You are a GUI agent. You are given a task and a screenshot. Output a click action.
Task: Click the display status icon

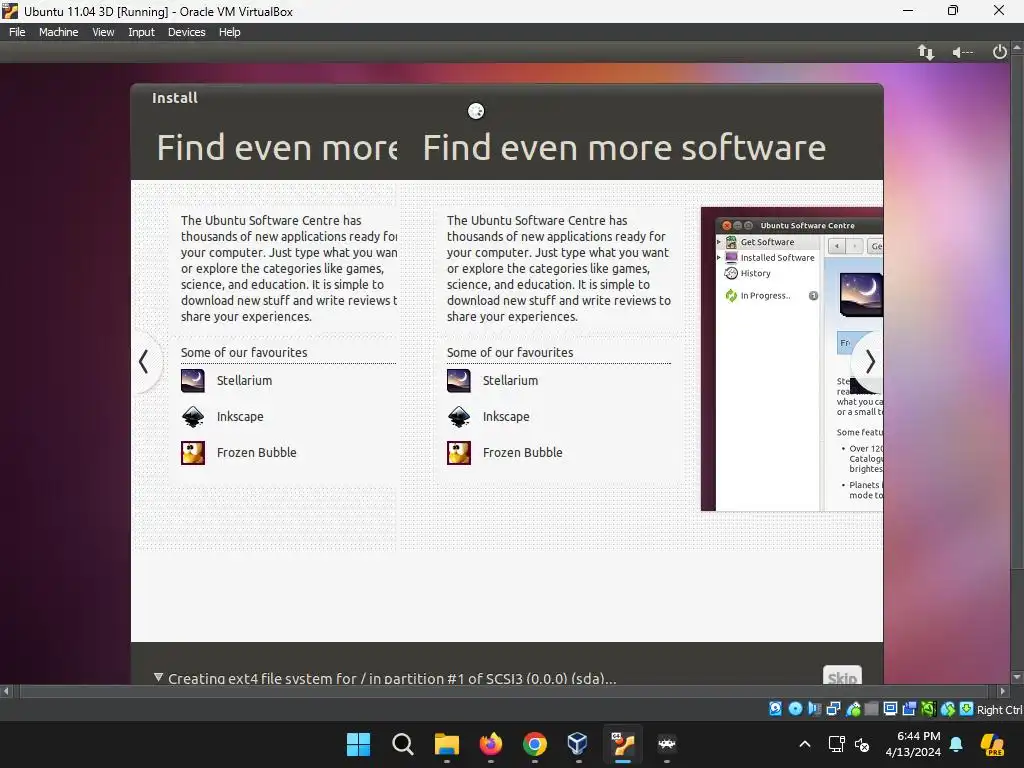[890, 709]
